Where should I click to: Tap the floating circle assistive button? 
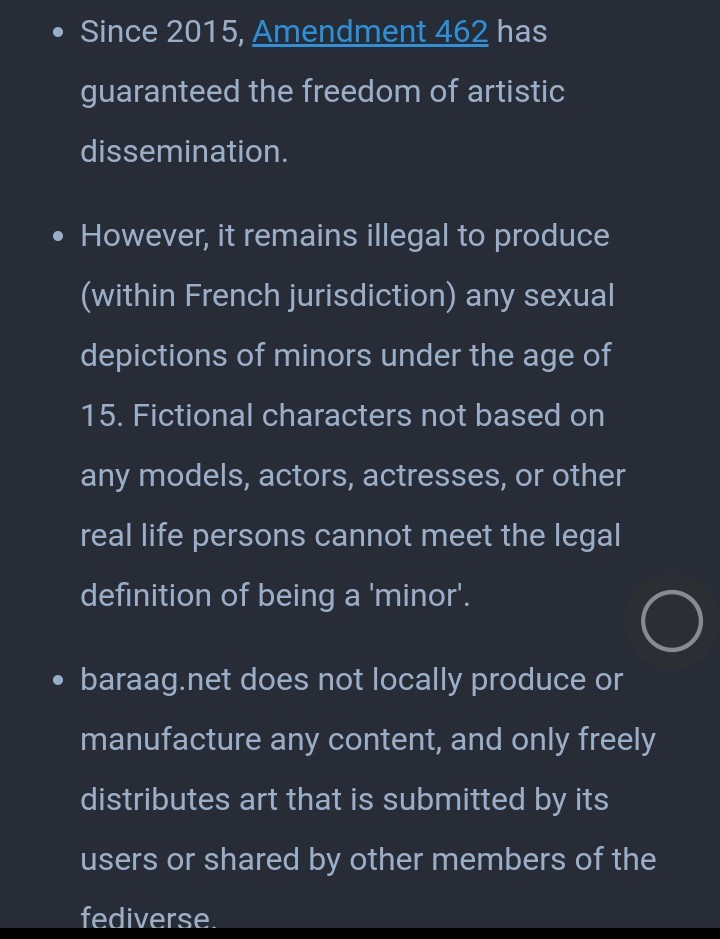click(671, 620)
